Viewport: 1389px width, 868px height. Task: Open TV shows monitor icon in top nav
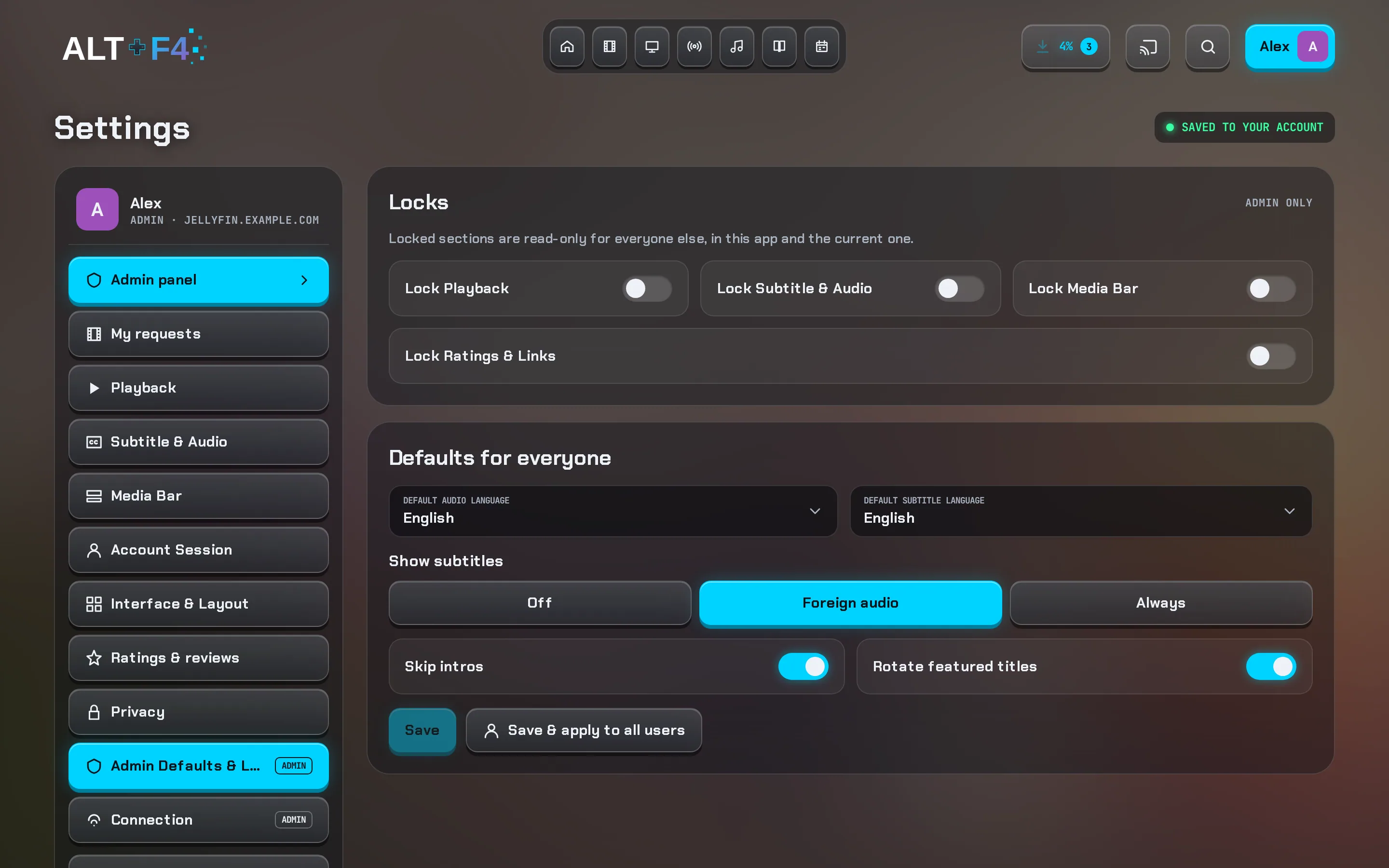tap(652, 46)
